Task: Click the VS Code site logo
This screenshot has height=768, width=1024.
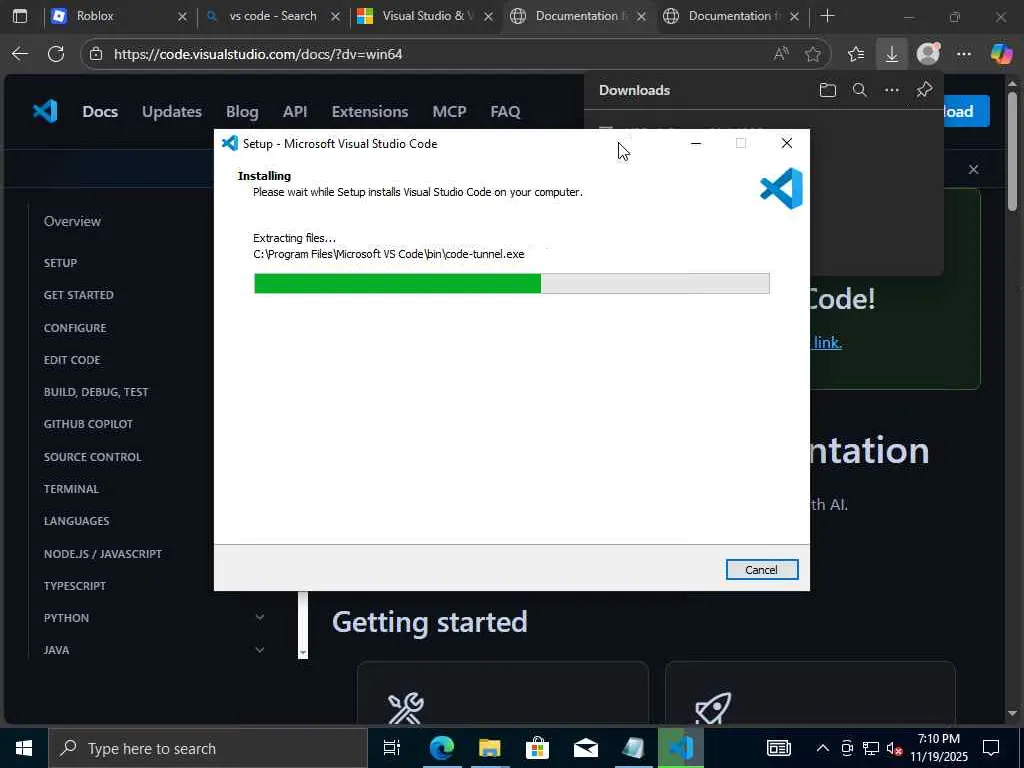Action: click(x=45, y=112)
